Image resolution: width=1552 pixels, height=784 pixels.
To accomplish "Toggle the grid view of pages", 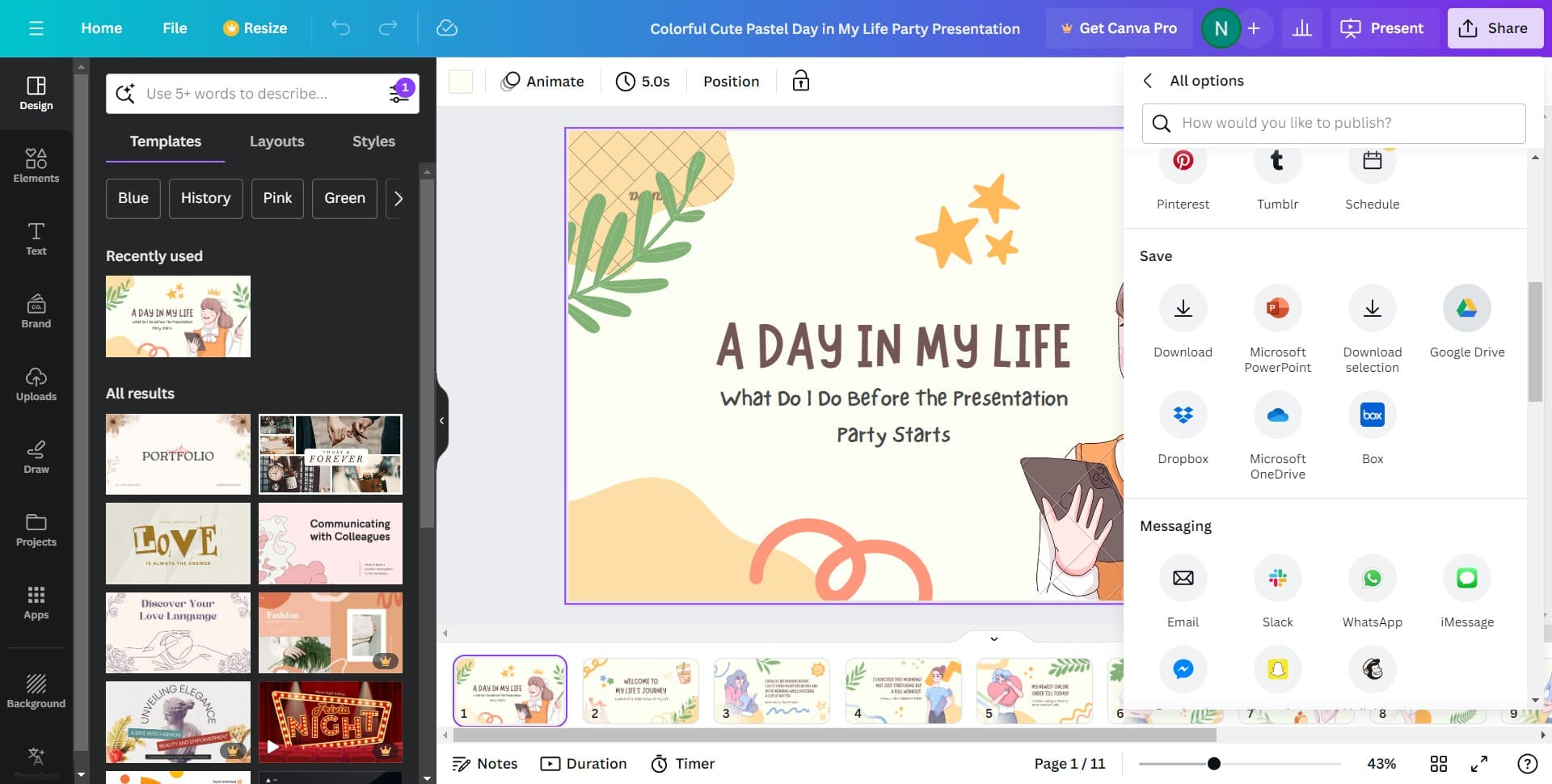I will click(1439, 764).
